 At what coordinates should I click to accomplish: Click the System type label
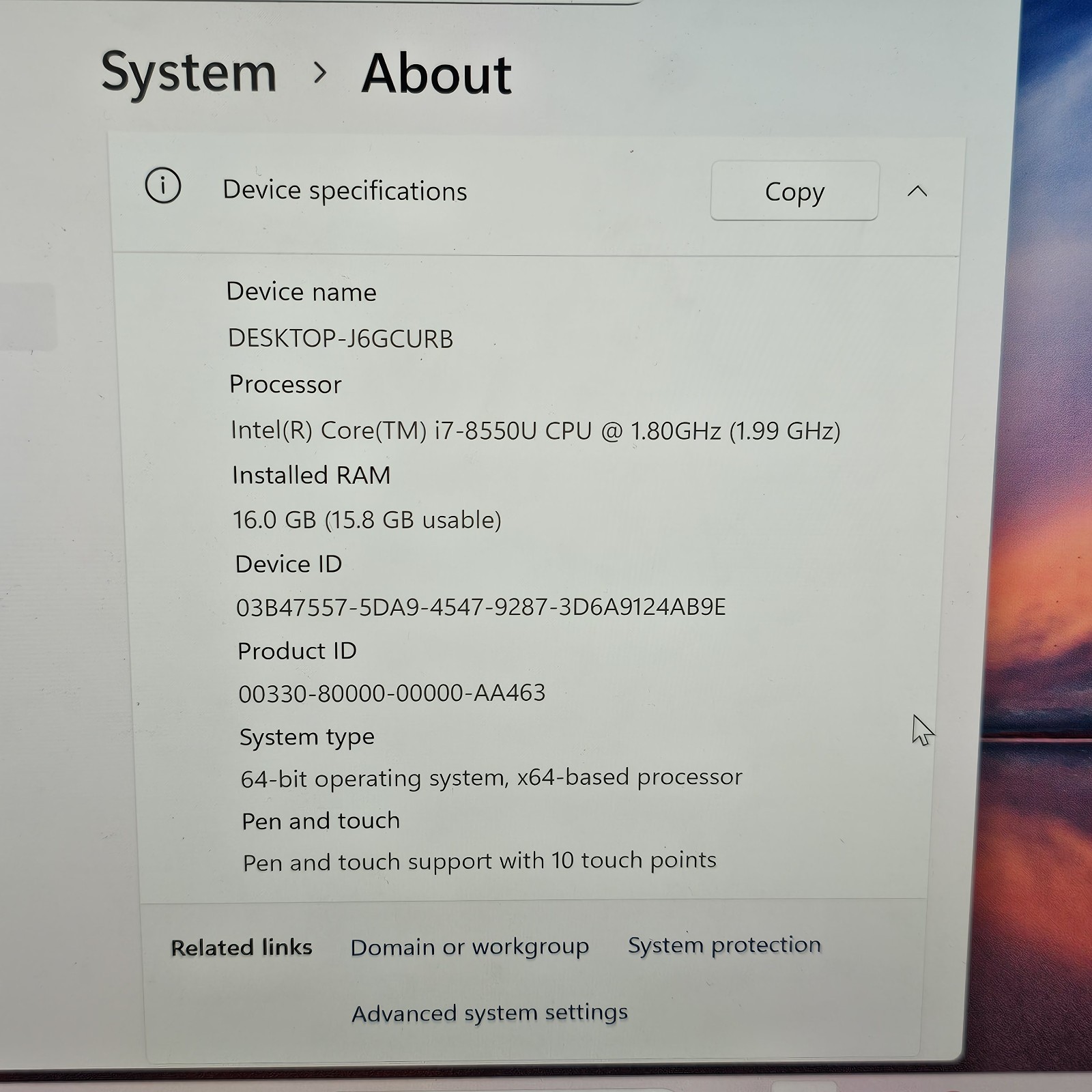pos(307,738)
